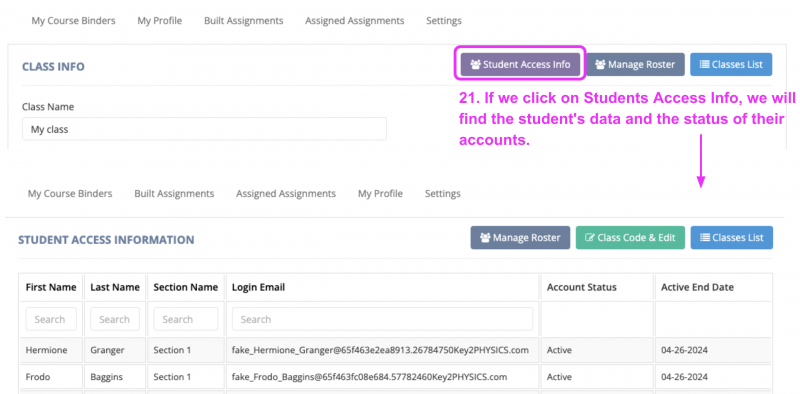This screenshot has width=800, height=394.
Task: Select the top Assigned Assignments tab
Action: (355, 20)
